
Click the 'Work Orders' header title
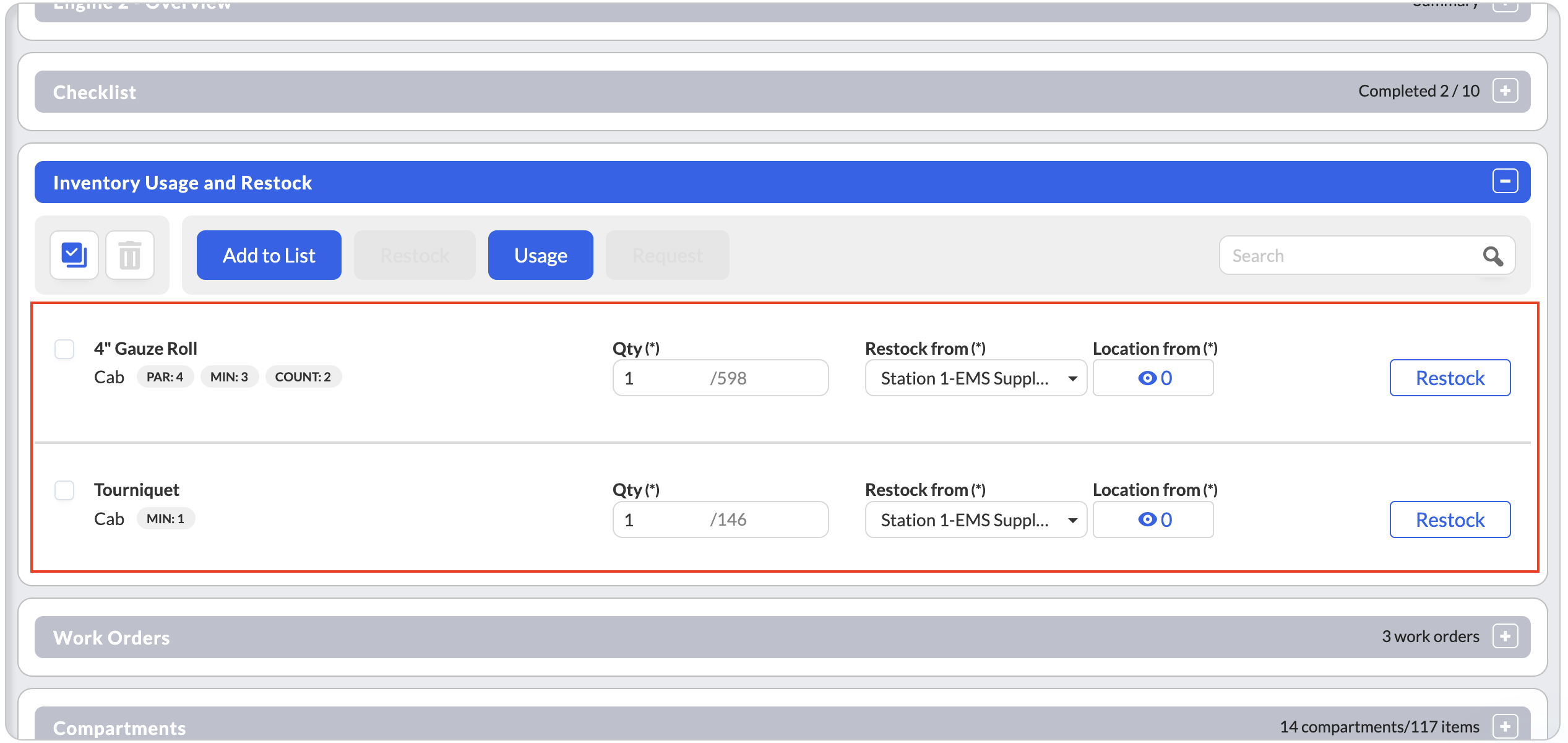(111, 638)
